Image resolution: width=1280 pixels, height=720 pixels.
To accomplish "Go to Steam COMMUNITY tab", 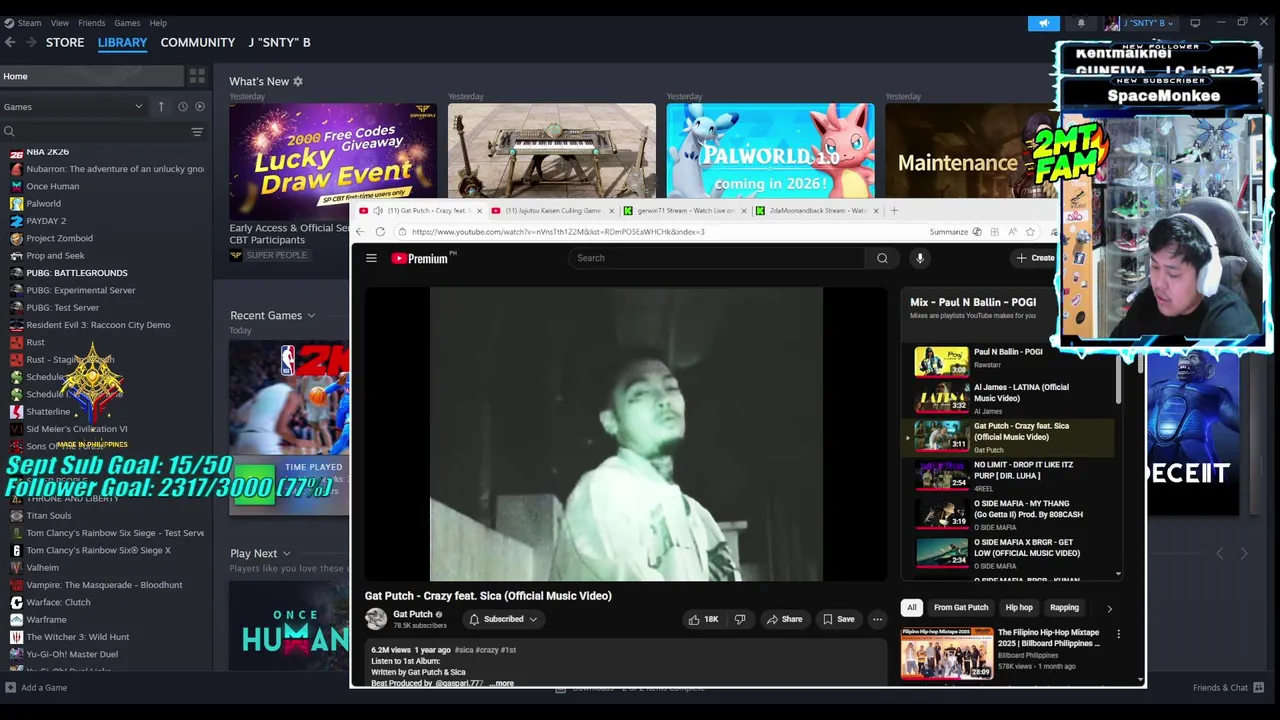I will 198,42.
